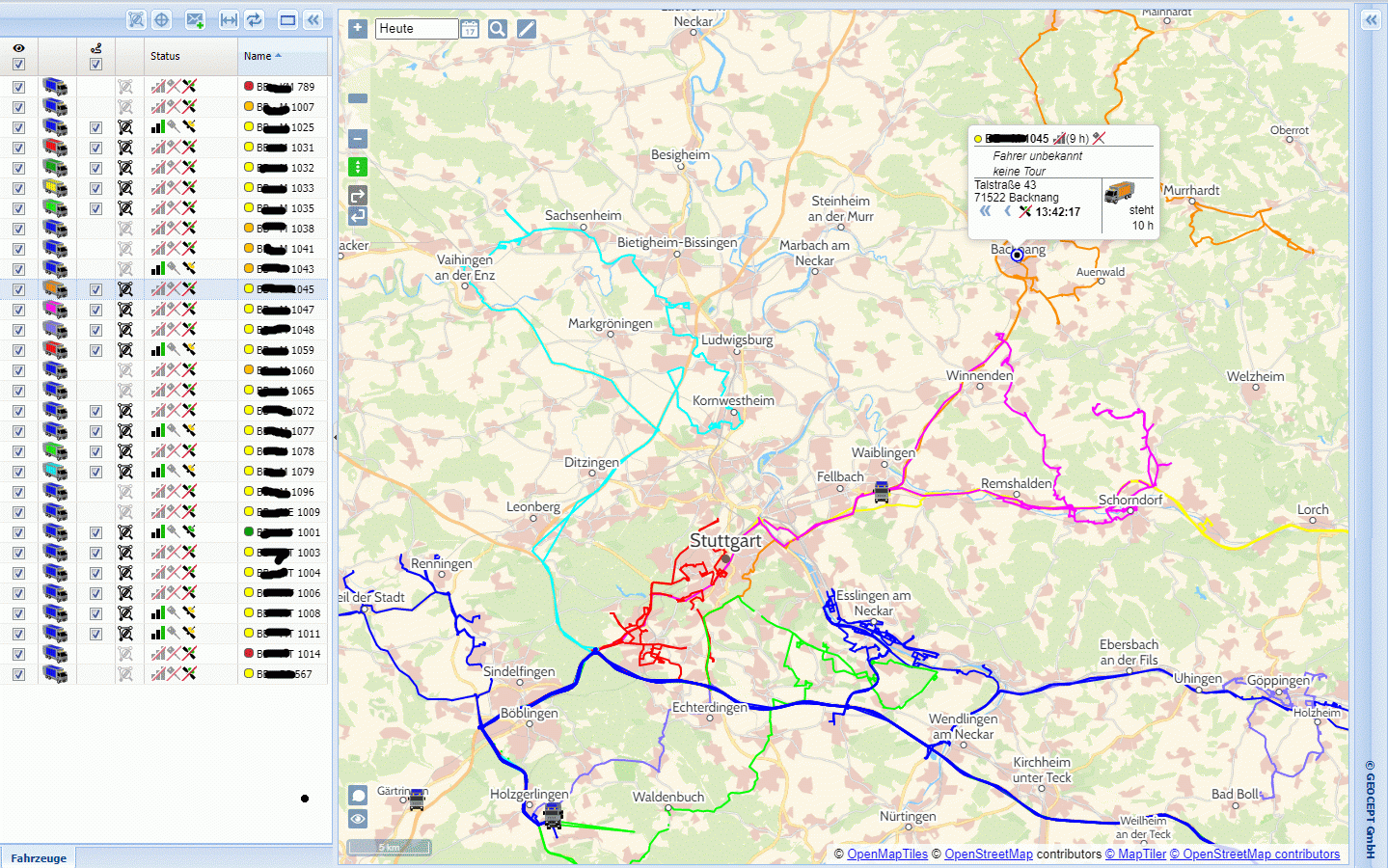Open the Fahrzeuge tab
Screen dimensions: 1388x868
[x=39, y=857]
